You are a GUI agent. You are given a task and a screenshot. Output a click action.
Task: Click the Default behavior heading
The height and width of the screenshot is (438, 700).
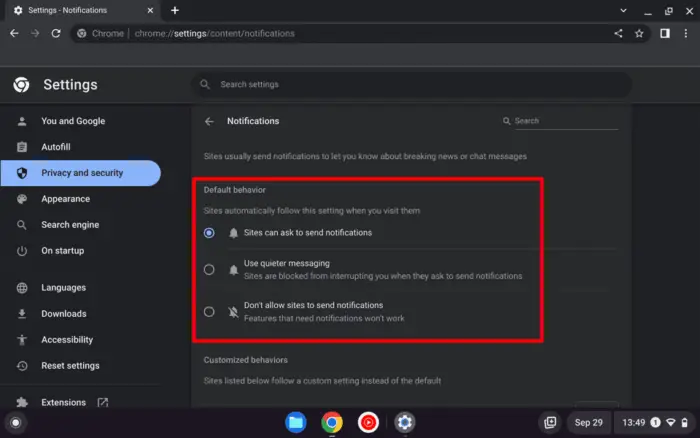(234, 190)
